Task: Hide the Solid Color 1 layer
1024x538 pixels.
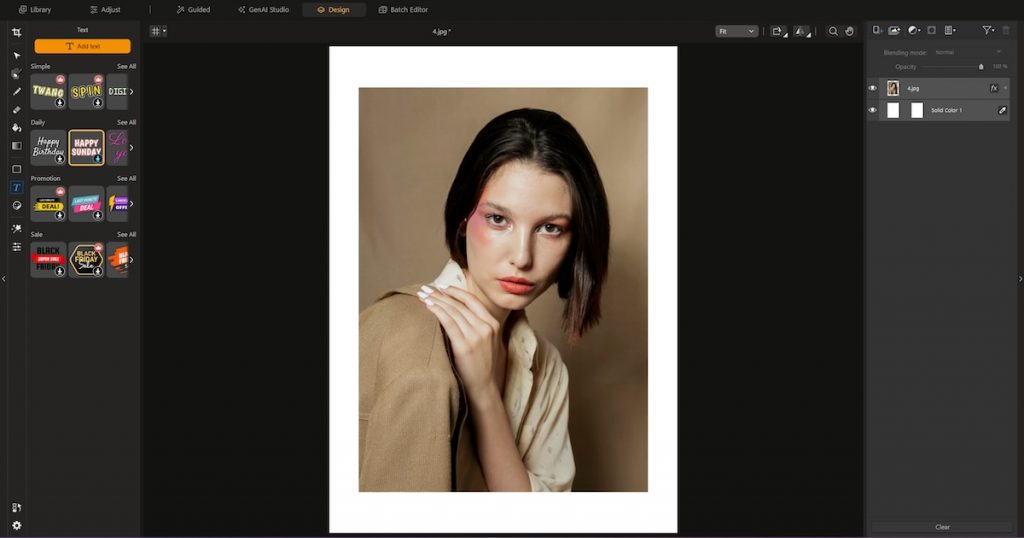Action: 872,110
